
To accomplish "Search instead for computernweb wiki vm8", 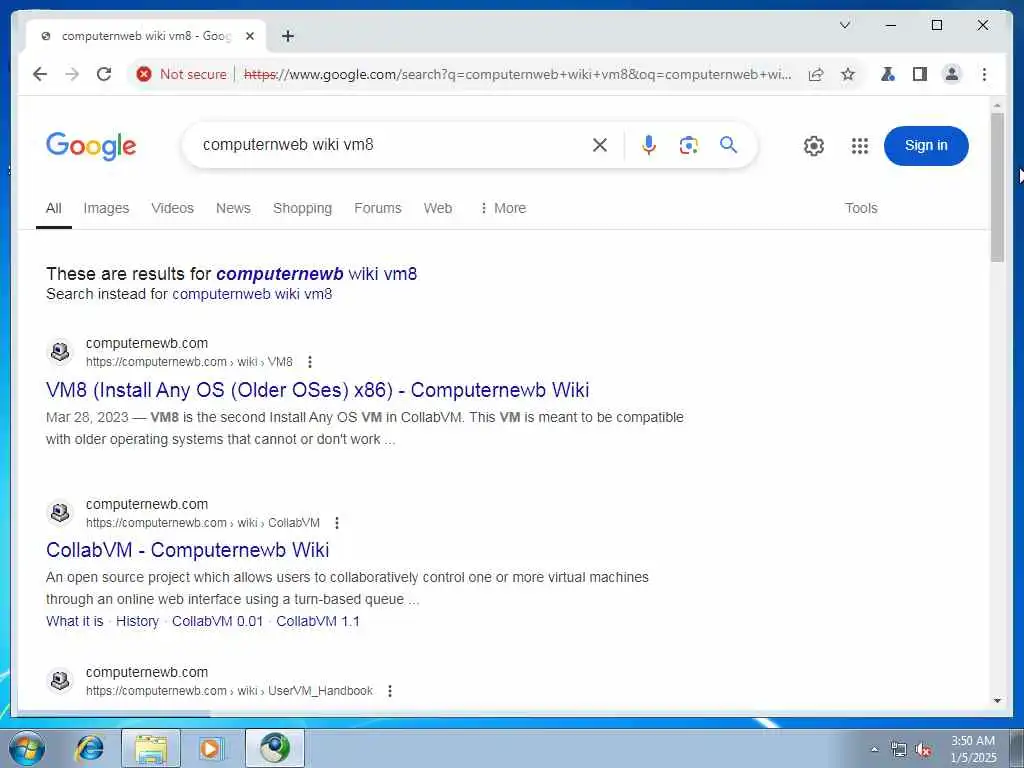I will point(252,295).
